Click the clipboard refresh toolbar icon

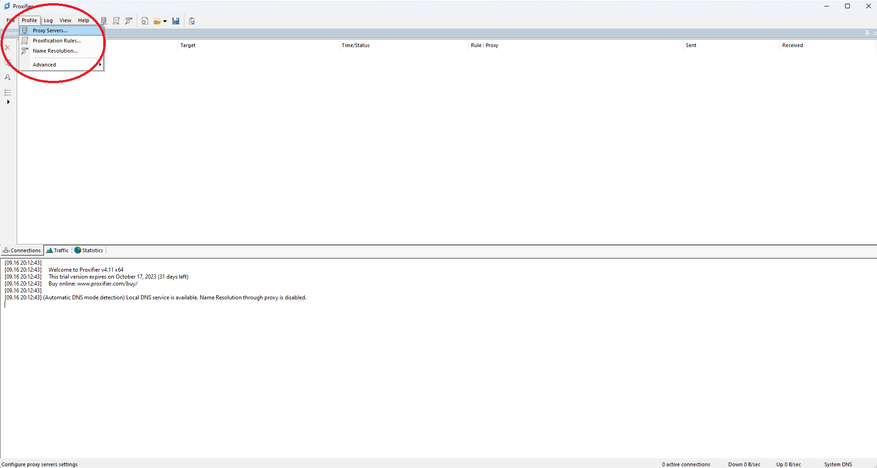(x=192, y=21)
